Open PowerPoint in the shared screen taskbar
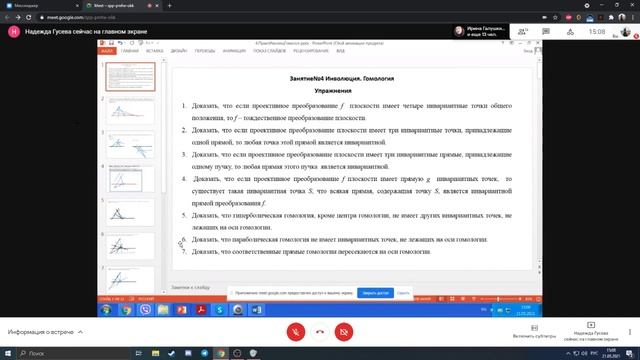The height and width of the screenshot is (360, 640). click(x=182, y=310)
